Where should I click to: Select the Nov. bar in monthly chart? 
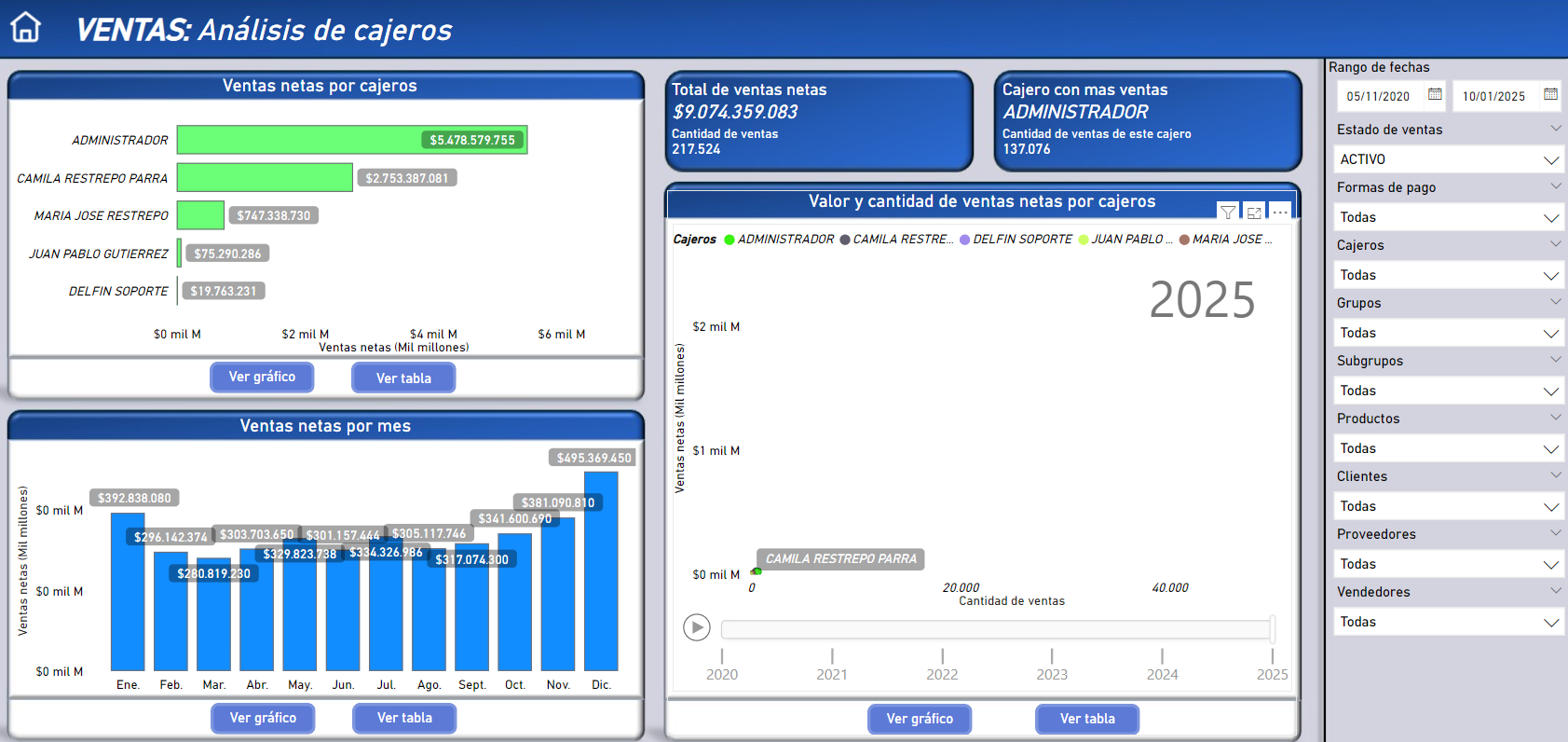pos(558,595)
